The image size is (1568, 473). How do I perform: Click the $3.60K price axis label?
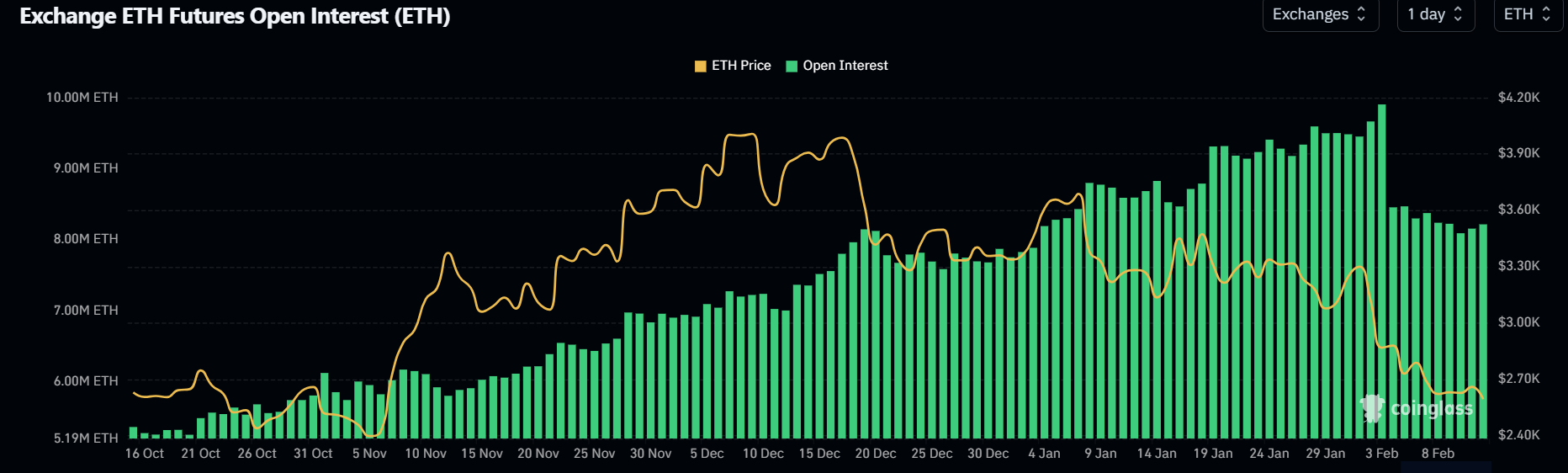click(x=1519, y=210)
